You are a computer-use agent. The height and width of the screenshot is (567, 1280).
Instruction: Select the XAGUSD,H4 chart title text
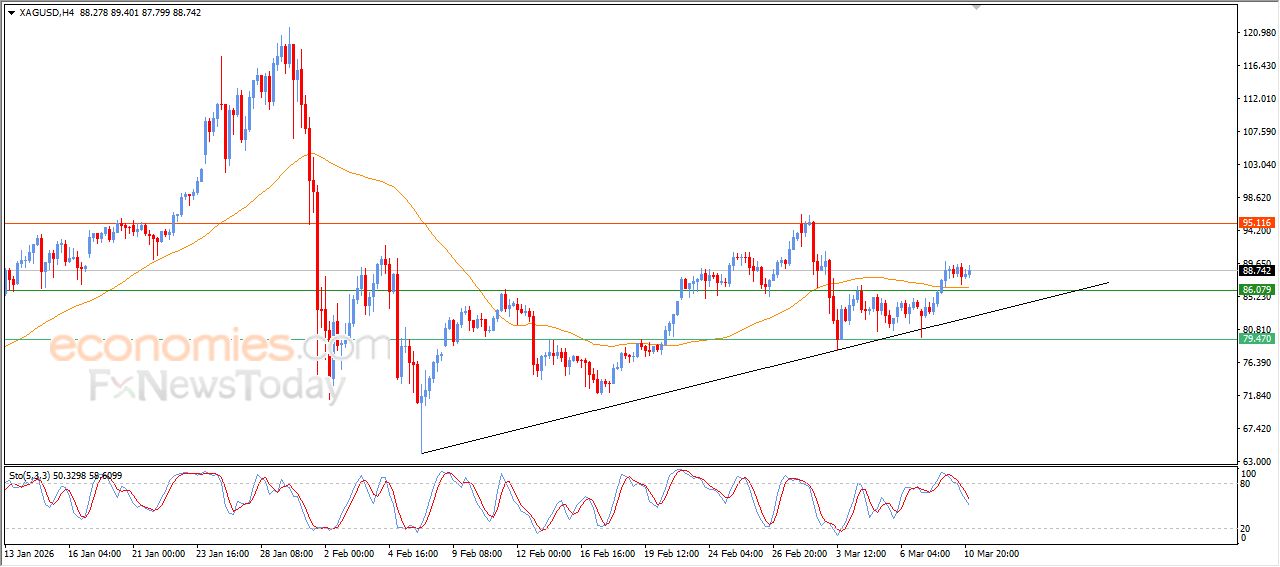pos(45,13)
